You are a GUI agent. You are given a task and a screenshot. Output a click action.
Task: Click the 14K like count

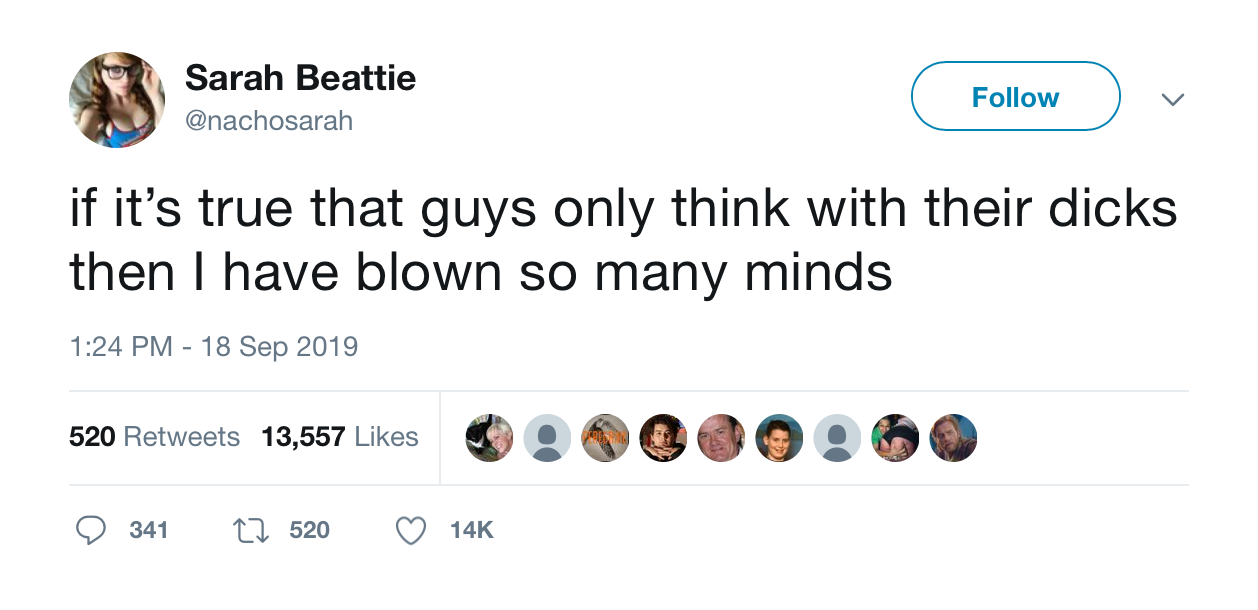tap(472, 530)
